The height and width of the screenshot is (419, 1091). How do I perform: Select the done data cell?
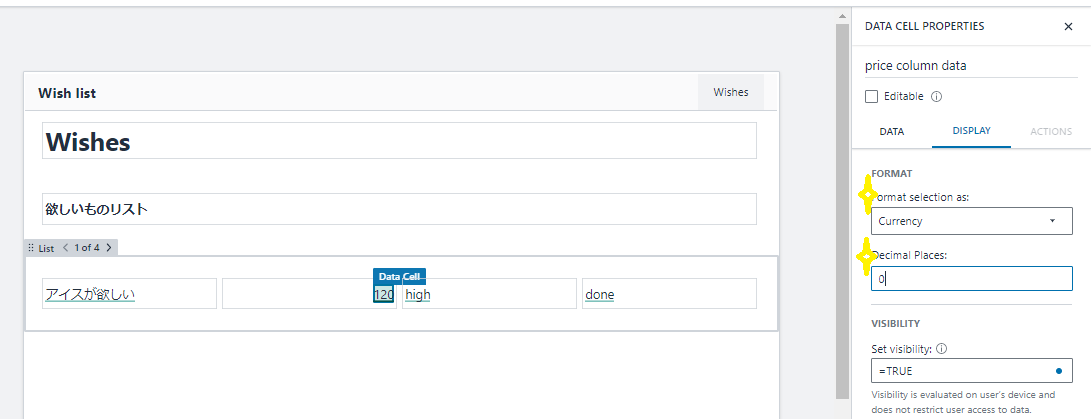pyautogui.click(x=669, y=294)
